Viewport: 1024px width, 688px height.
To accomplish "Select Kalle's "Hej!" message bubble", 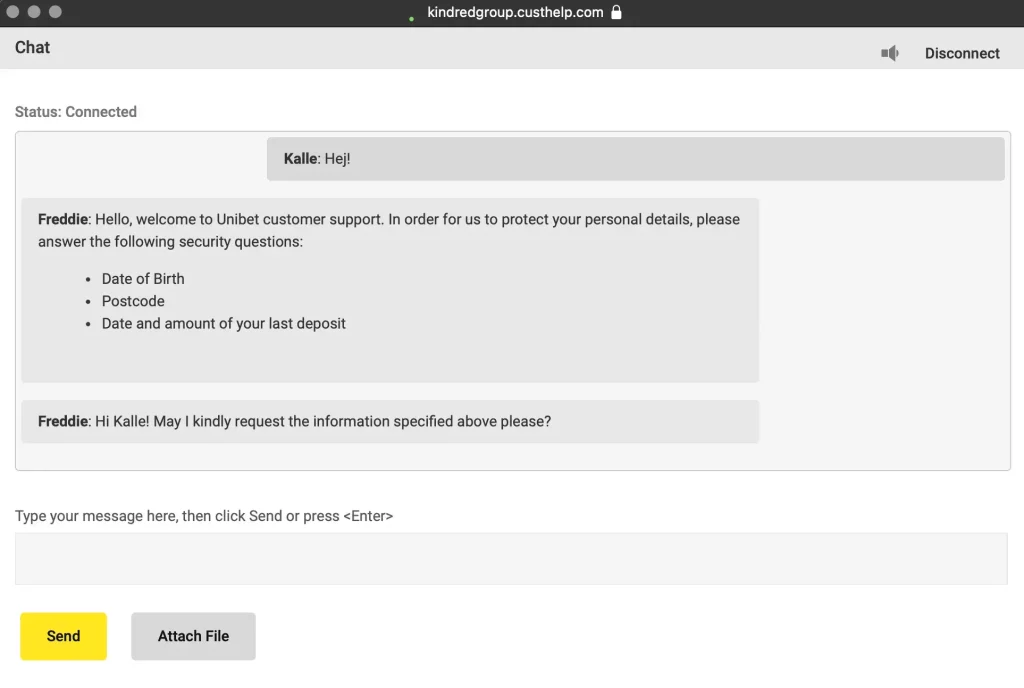I will pyautogui.click(x=635, y=159).
